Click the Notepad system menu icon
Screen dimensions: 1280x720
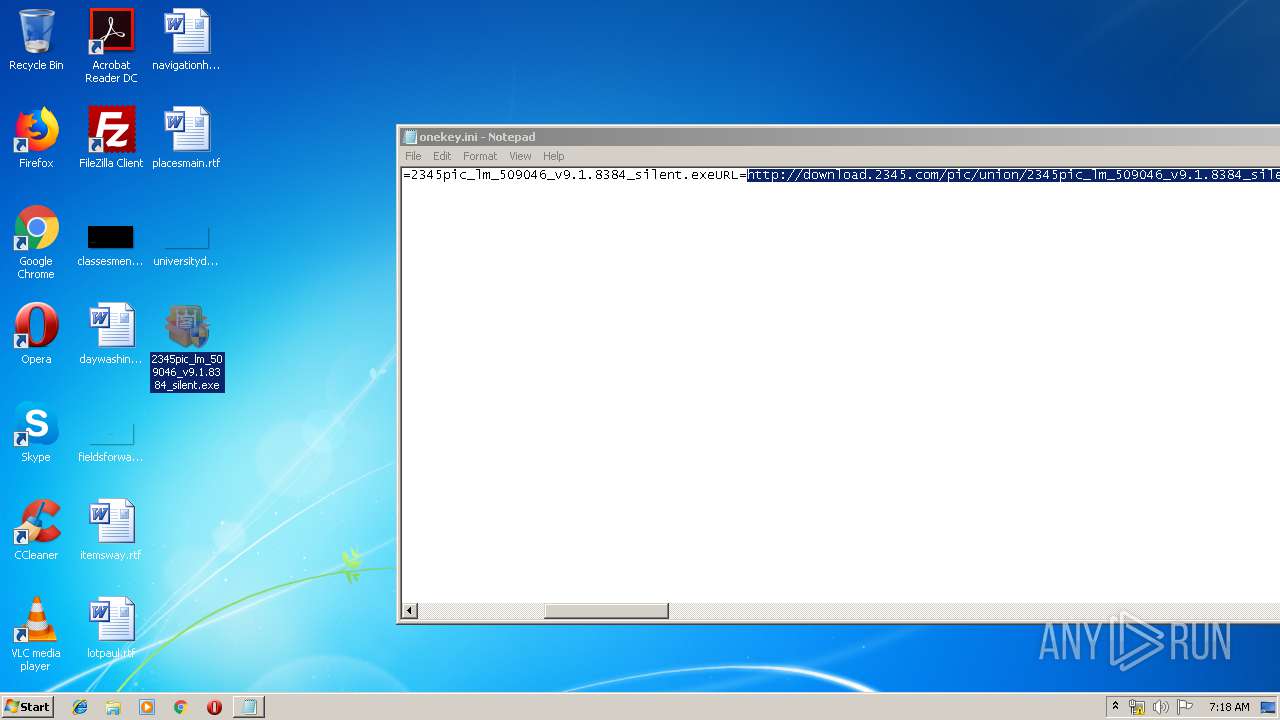[410, 137]
